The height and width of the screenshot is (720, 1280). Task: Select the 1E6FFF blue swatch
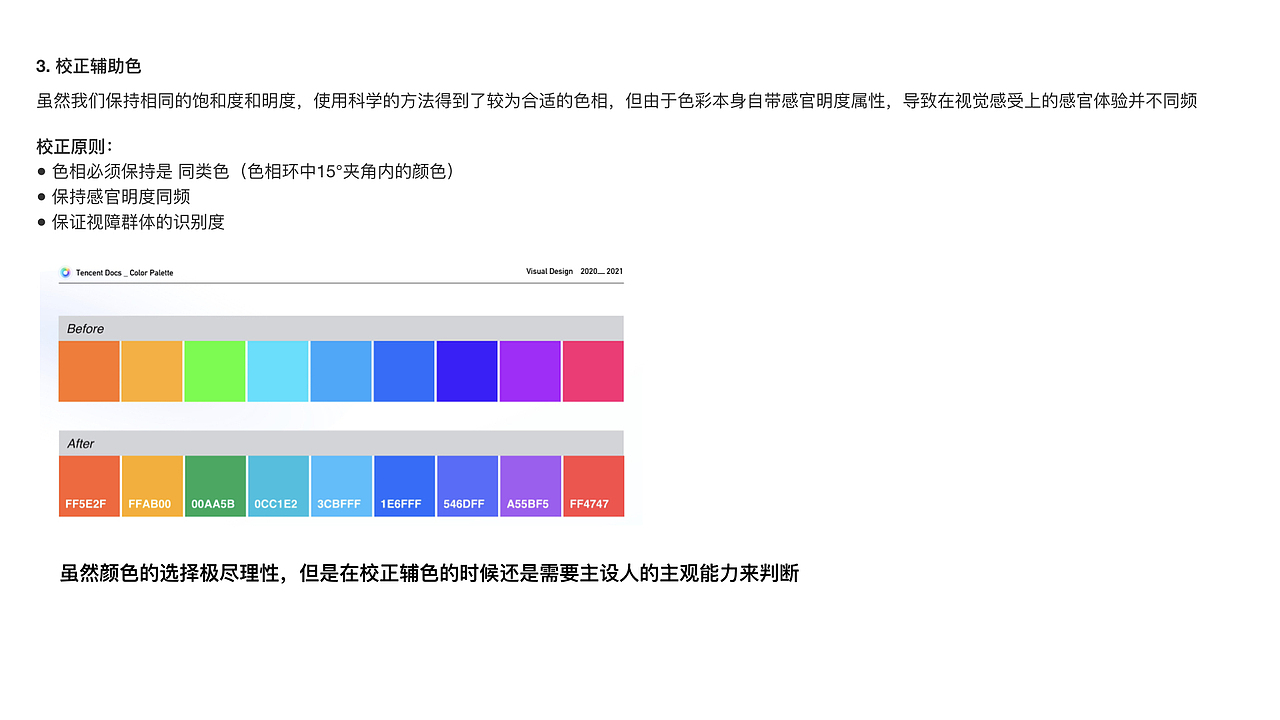(x=404, y=485)
